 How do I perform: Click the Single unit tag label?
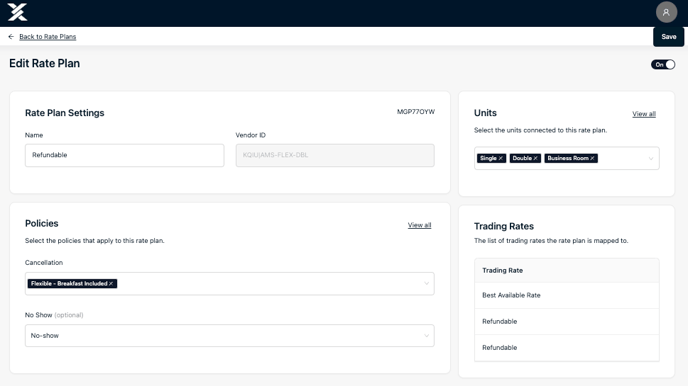(x=488, y=158)
